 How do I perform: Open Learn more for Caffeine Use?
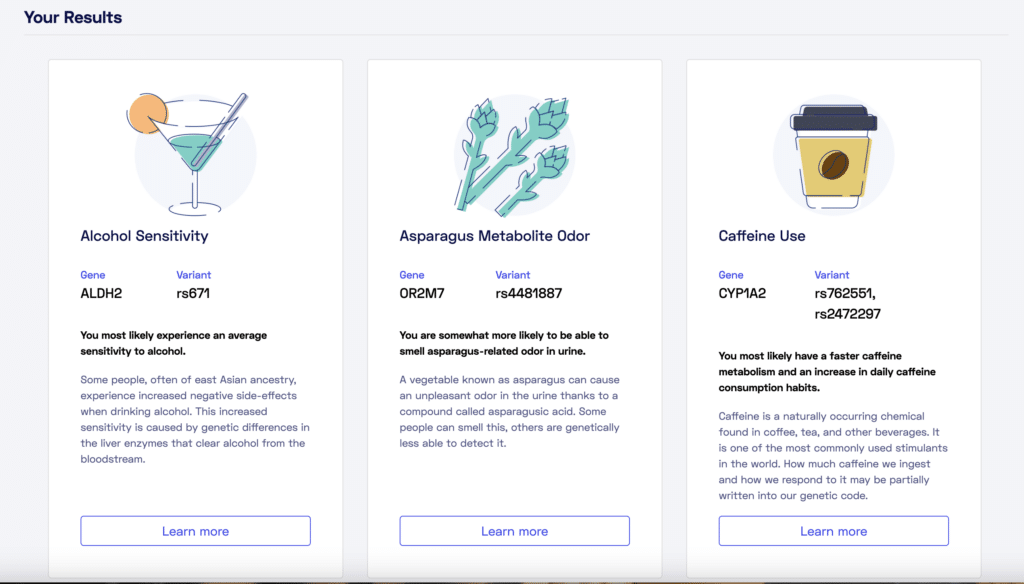[833, 531]
